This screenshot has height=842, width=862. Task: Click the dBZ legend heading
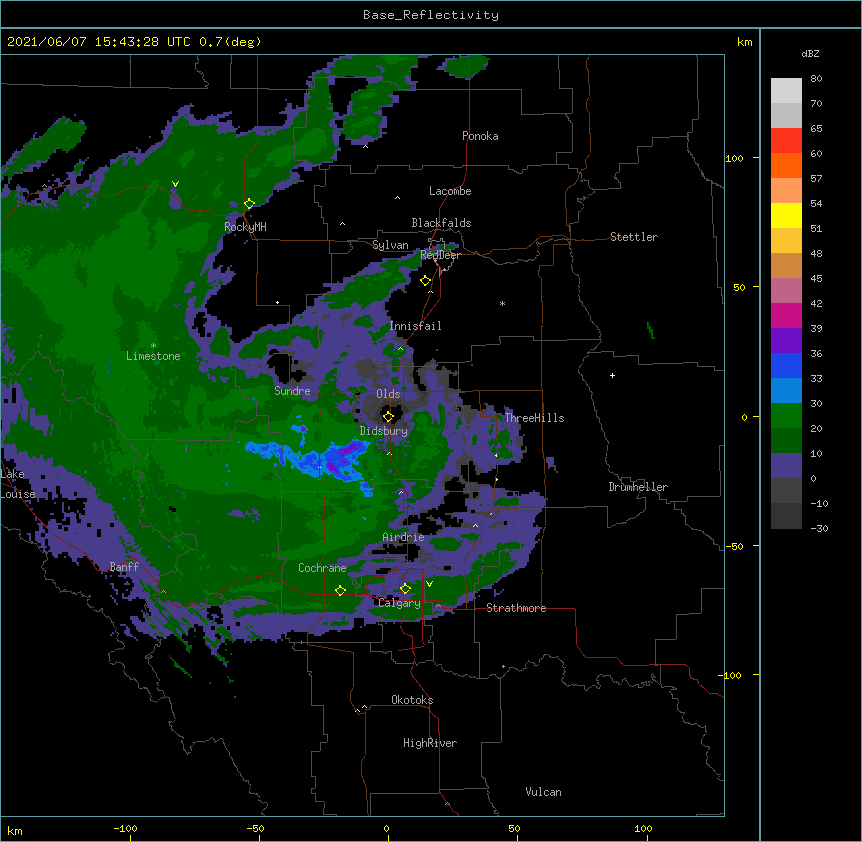click(x=810, y=54)
